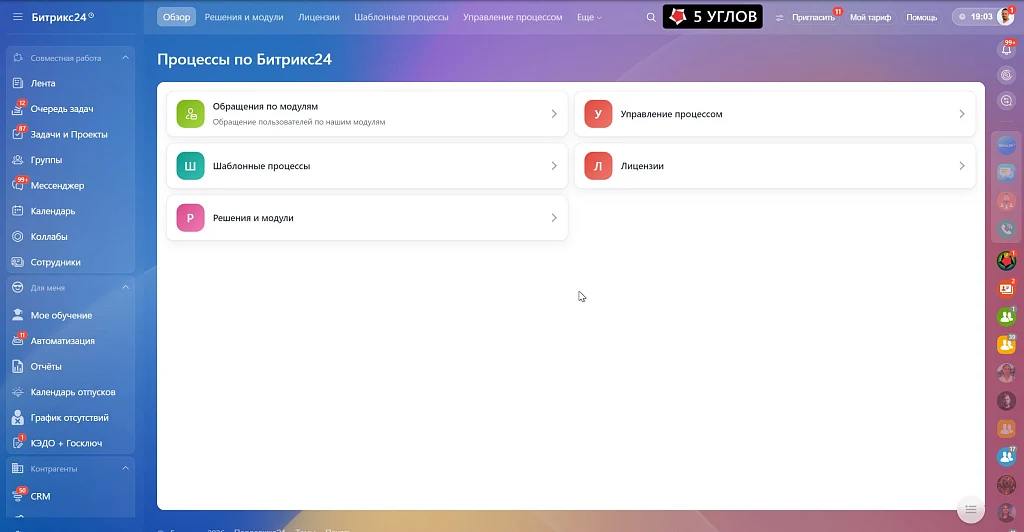Click chevron on Лицензии card
Viewport: 1024px width, 532px height.
coord(961,166)
